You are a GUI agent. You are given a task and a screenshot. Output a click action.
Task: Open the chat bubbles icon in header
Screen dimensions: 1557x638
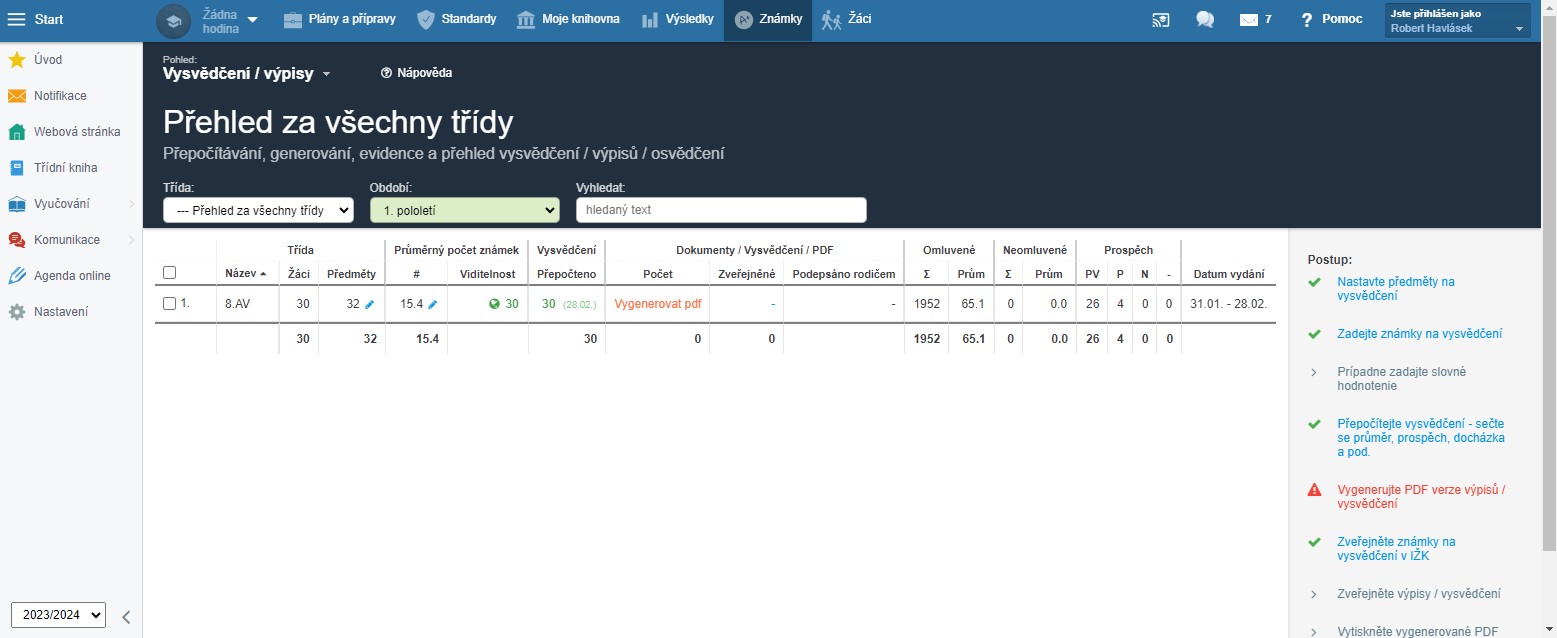point(1204,20)
